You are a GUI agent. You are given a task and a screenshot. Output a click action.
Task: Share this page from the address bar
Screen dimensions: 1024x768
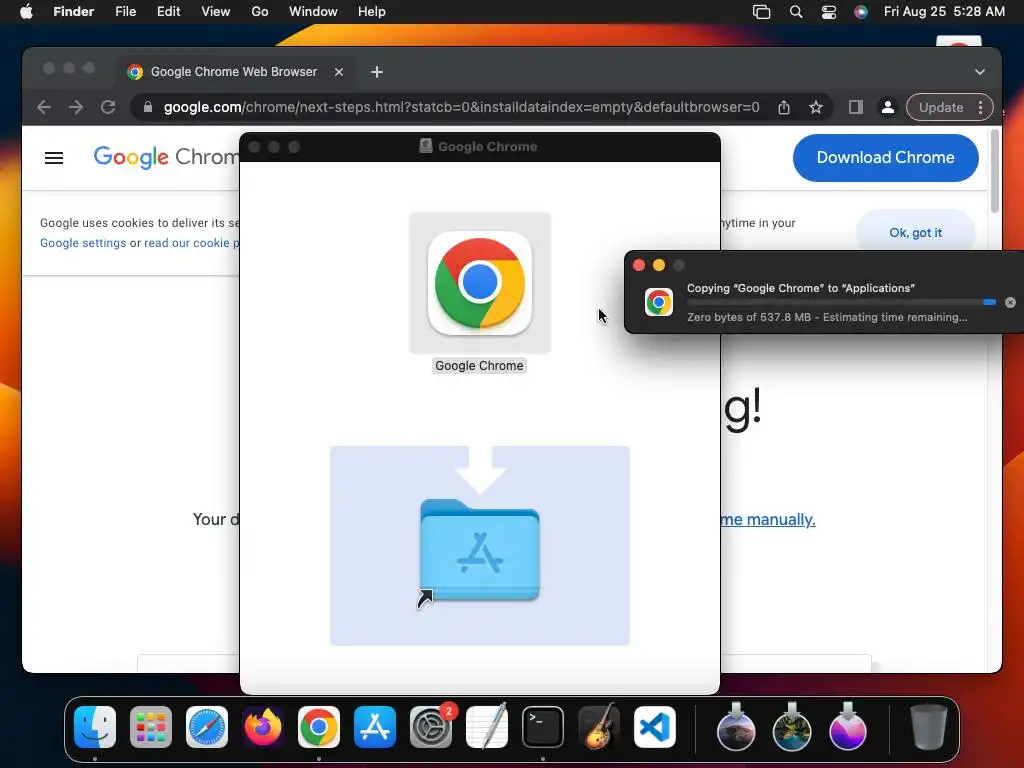(x=784, y=107)
